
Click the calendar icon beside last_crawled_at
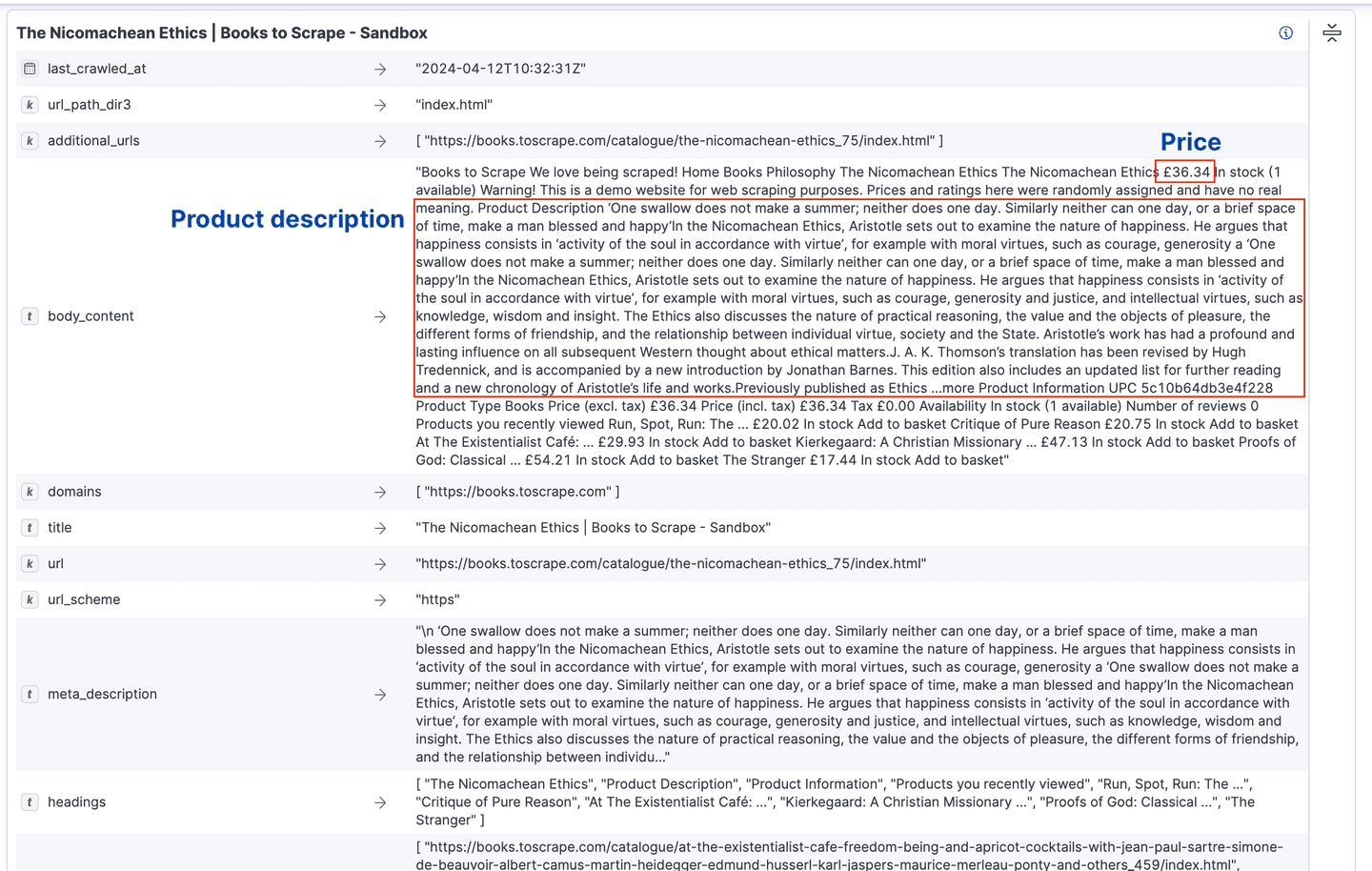coord(30,68)
